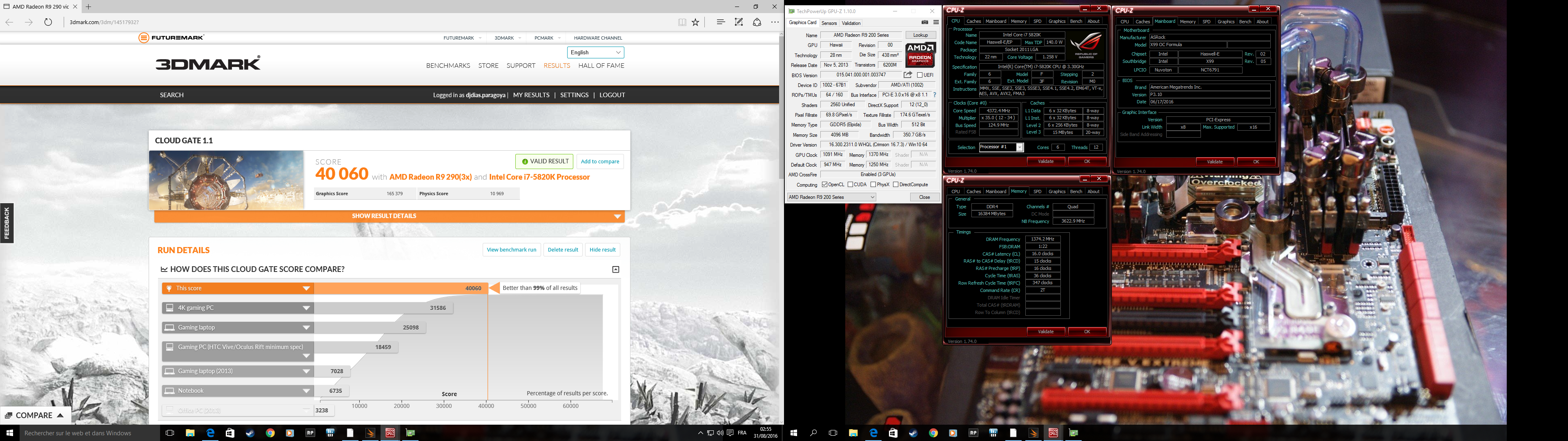Expand the 'Notebook' comparison row
1568x441 pixels.
pos(237,390)
